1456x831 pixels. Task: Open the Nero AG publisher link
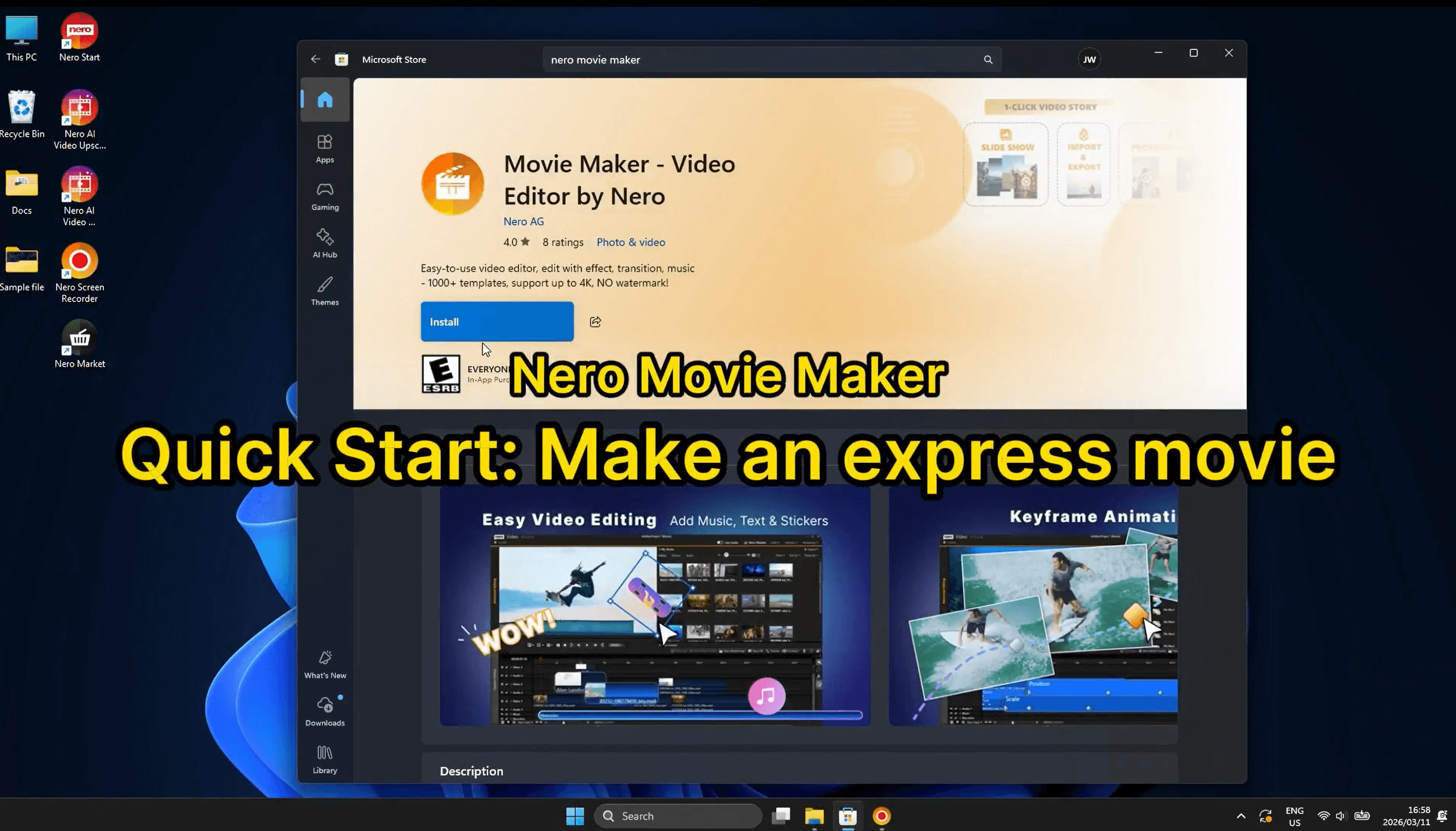(523, 221)
